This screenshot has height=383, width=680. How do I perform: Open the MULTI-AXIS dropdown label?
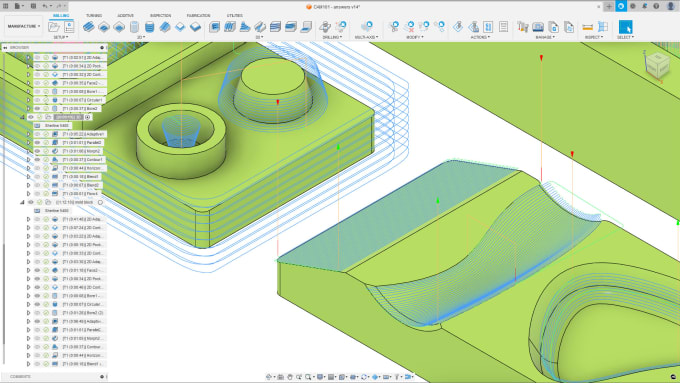coord(367,37)
